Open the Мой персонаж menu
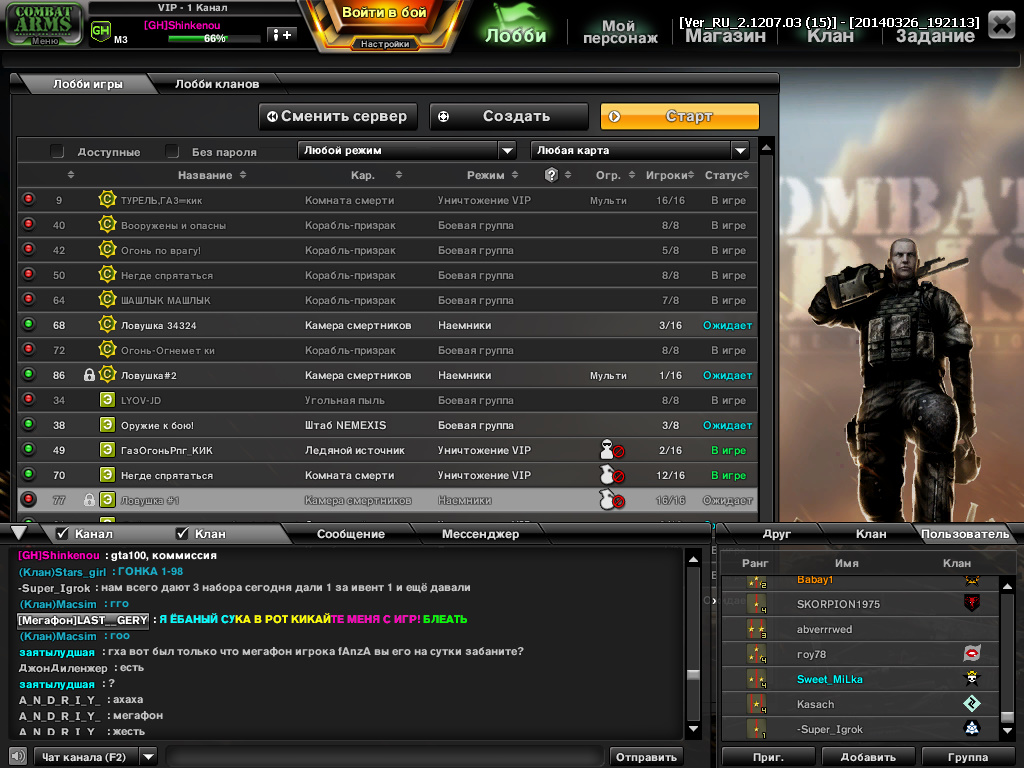The image size is (1024, 768). click(x=620, y=31)
